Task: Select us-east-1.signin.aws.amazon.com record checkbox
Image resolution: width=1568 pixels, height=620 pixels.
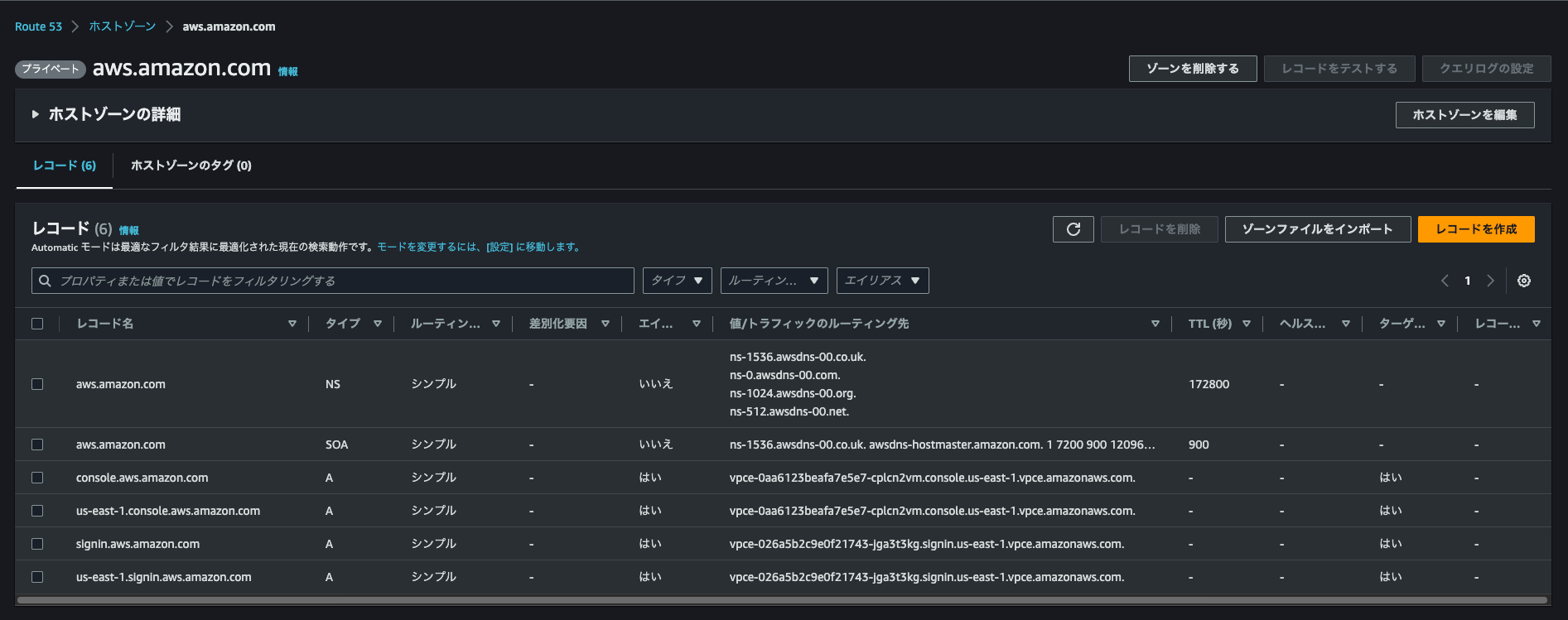Action: [x=37, y=577]
